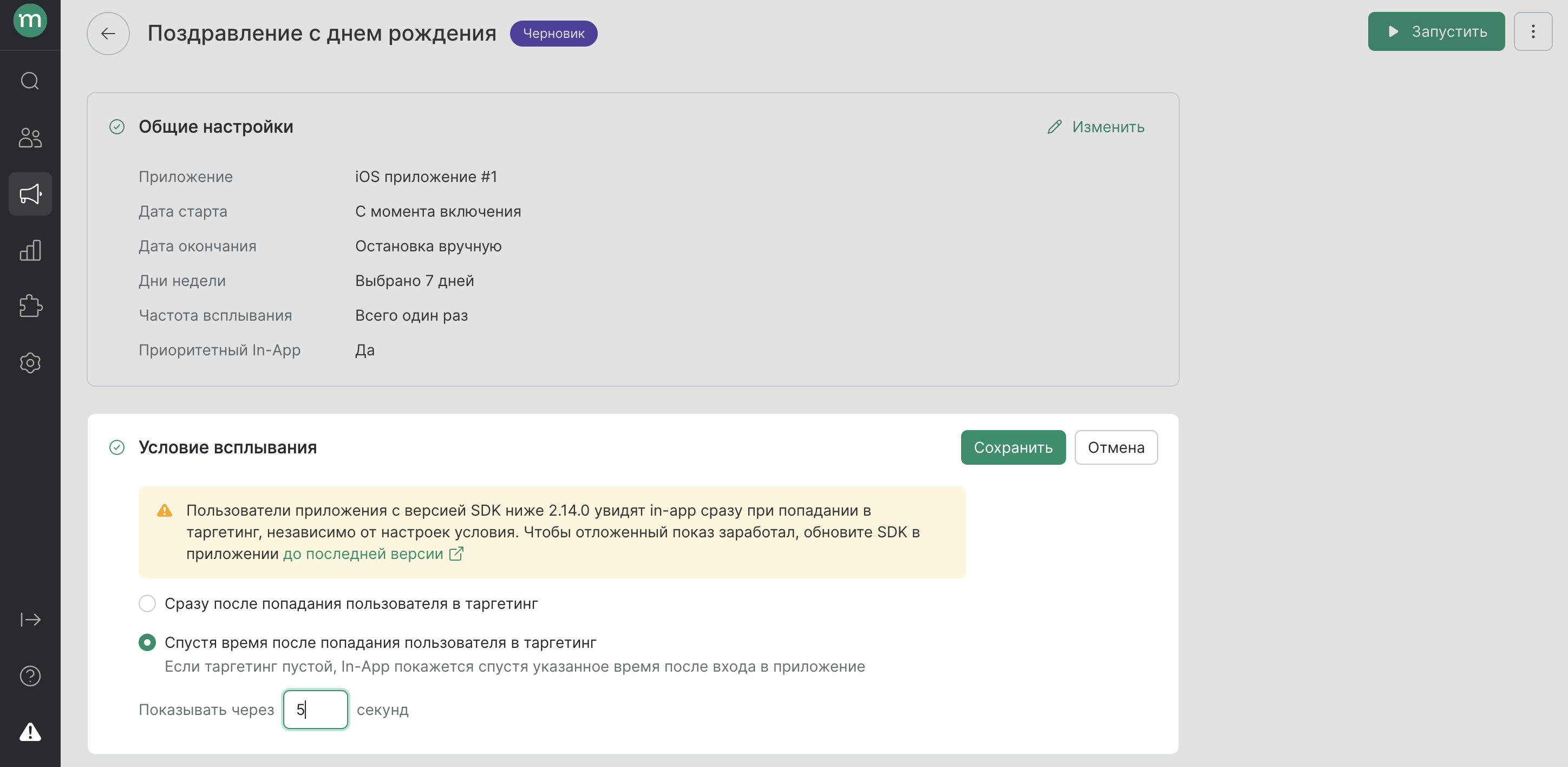Click the Запустить launch button
This screenshot has height=767, width=1568.
(x=1436, y=31)
